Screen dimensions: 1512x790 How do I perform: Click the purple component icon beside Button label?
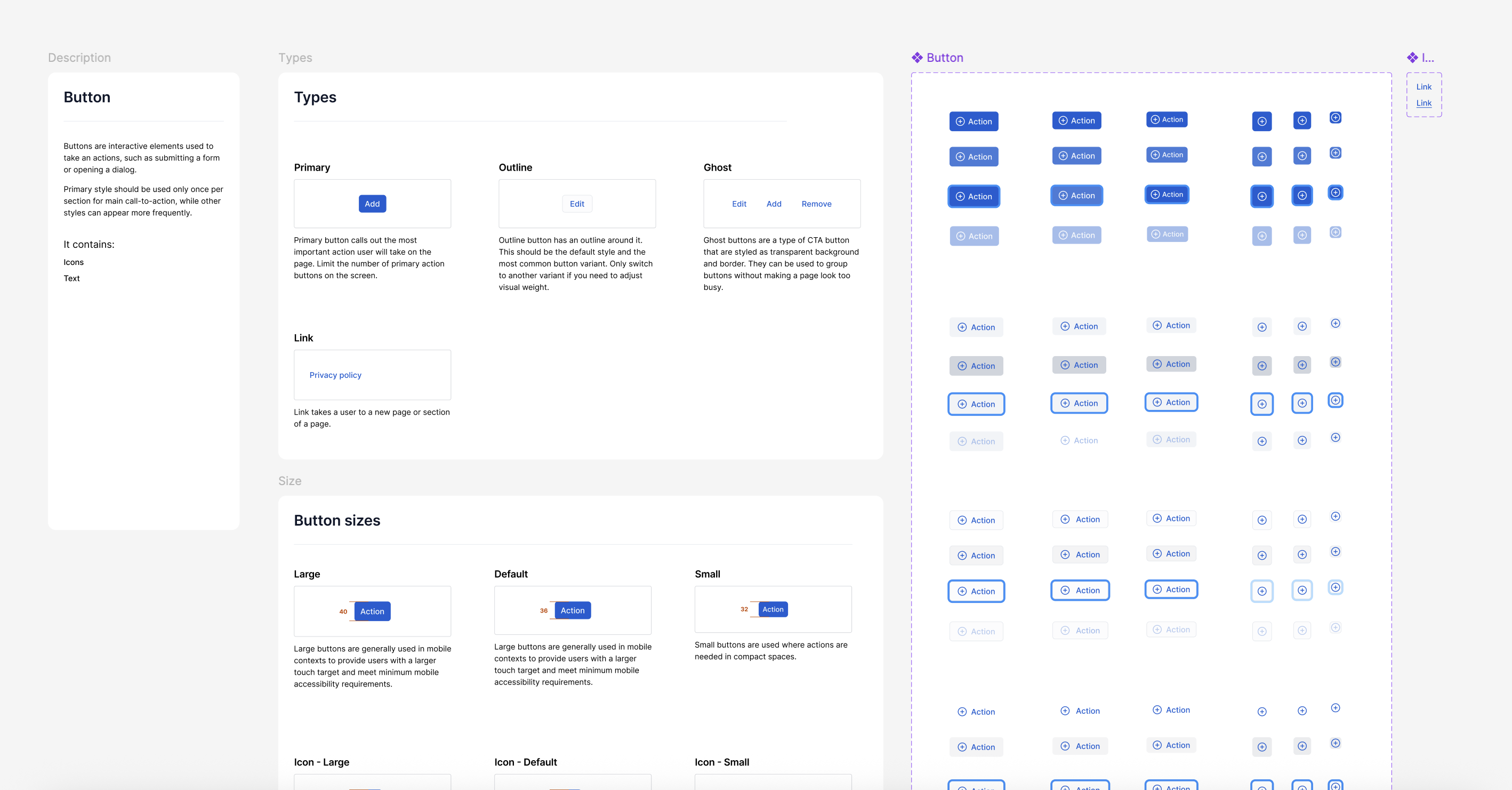coord(917,58)
